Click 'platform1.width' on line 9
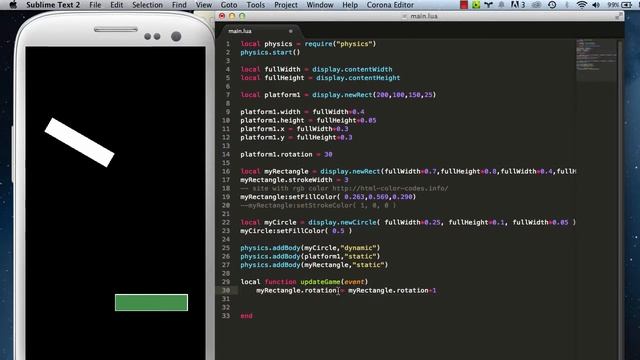This screenshot has width=640, height=360. click(x=270, y=112)
